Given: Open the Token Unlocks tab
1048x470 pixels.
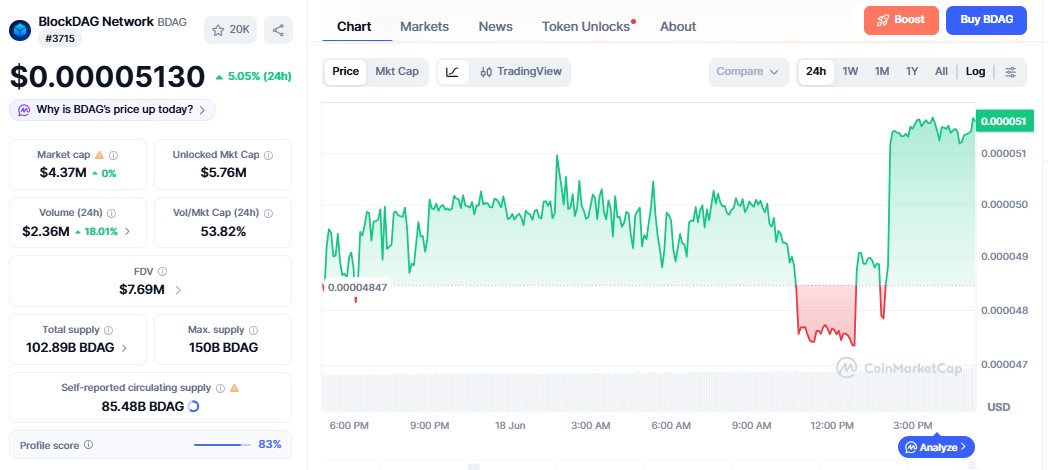Looking at the screenshot, I should click(586, 27).
